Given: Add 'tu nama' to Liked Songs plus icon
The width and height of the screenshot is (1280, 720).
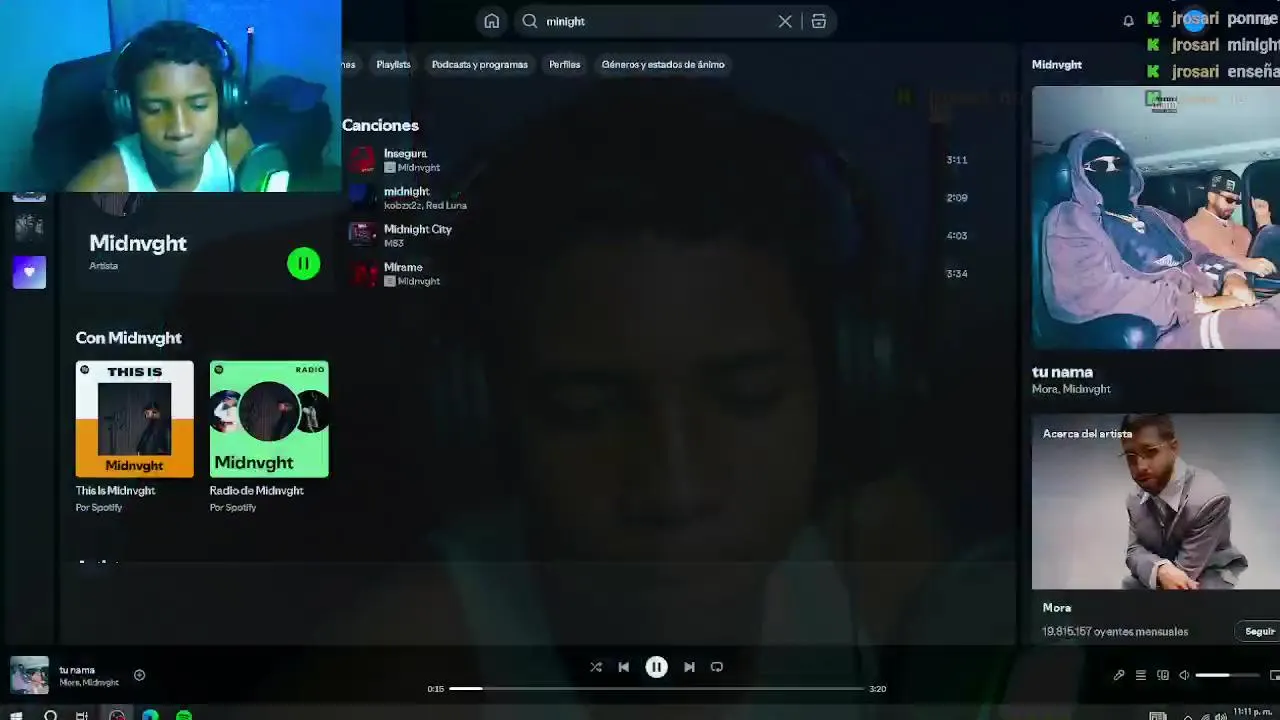Looking at the screenshot, I should [x=139, y=675].
